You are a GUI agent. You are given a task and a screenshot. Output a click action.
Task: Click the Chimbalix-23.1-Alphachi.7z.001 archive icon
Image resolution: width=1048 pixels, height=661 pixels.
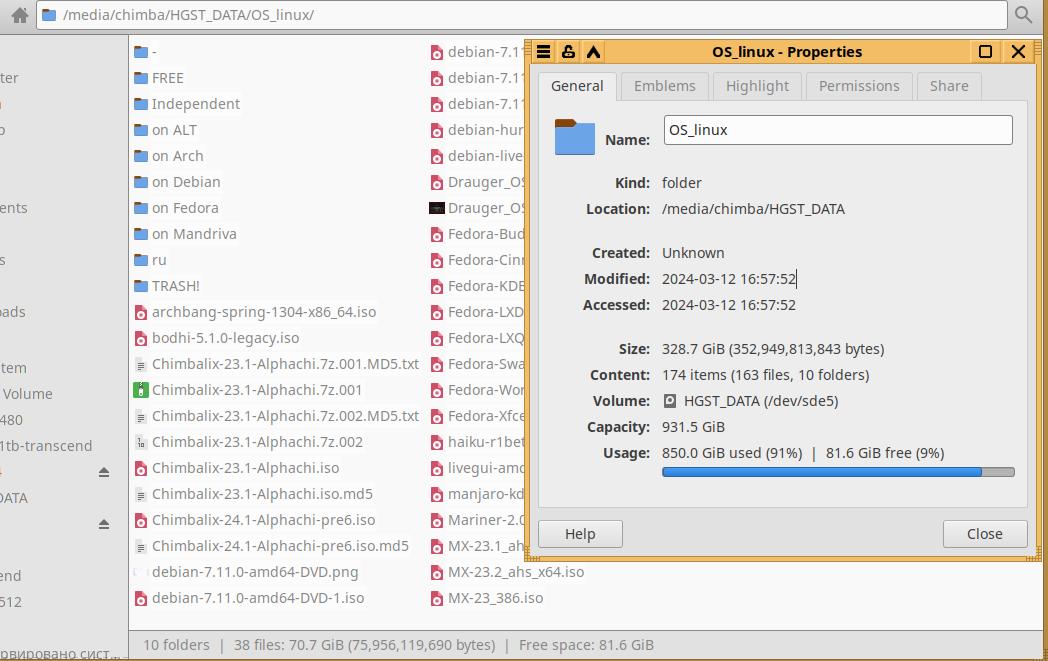pyautogui.click(x=141, y=390)
